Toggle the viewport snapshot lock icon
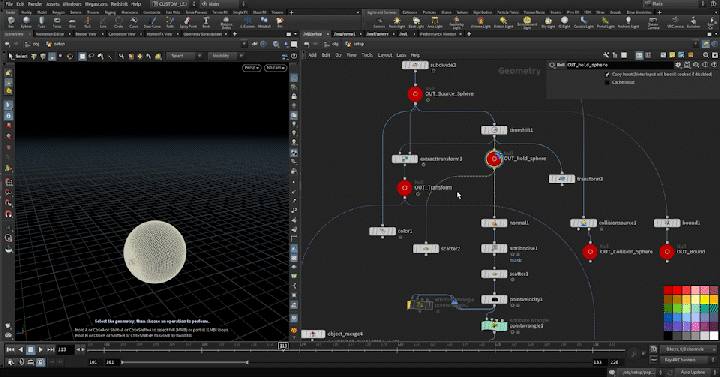The image size is (720, 377). pyautogui.click(x=294, y=96)
